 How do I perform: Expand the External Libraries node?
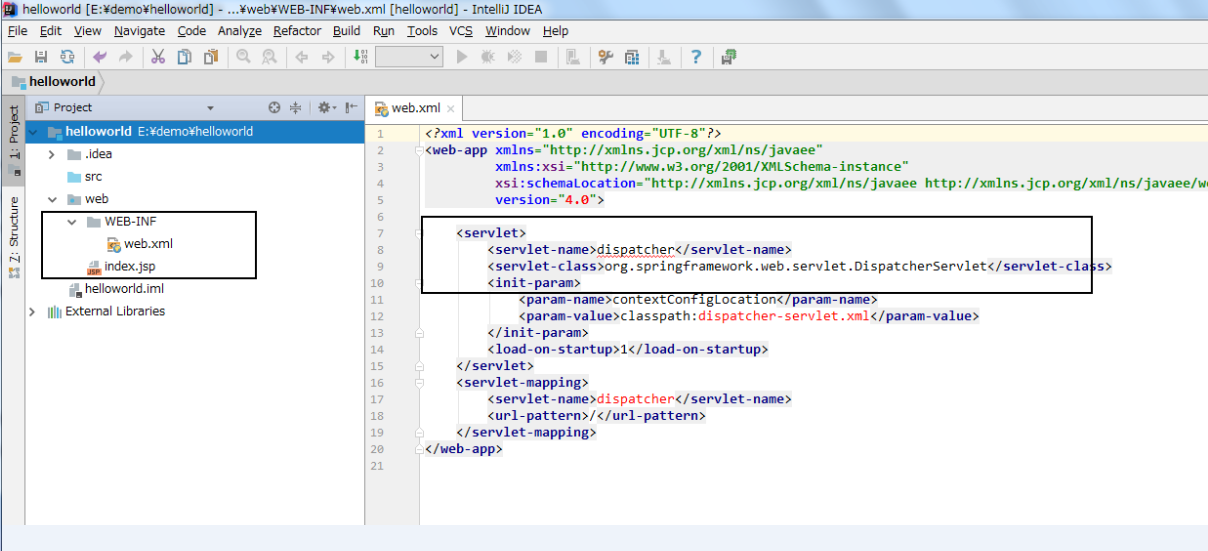(33, 312)
